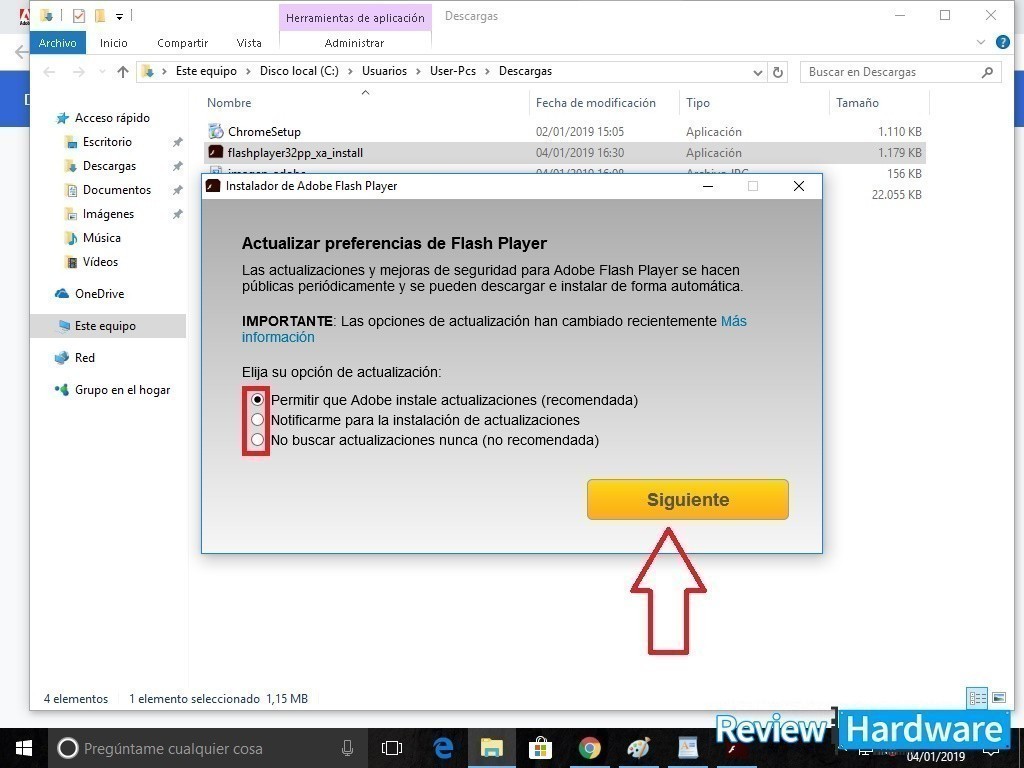Refresh the Descargas folder view
This screenshot has width=1024, height=768.
click(x=778, y=72)
